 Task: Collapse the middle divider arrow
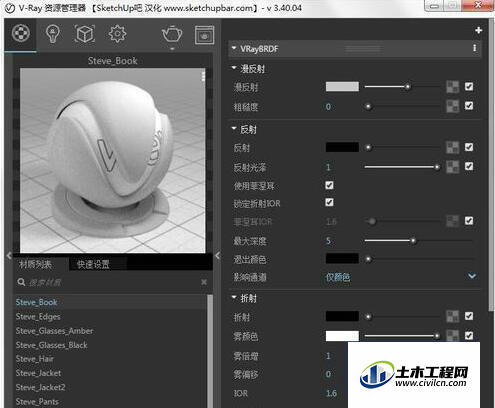(x=217, y=256)
